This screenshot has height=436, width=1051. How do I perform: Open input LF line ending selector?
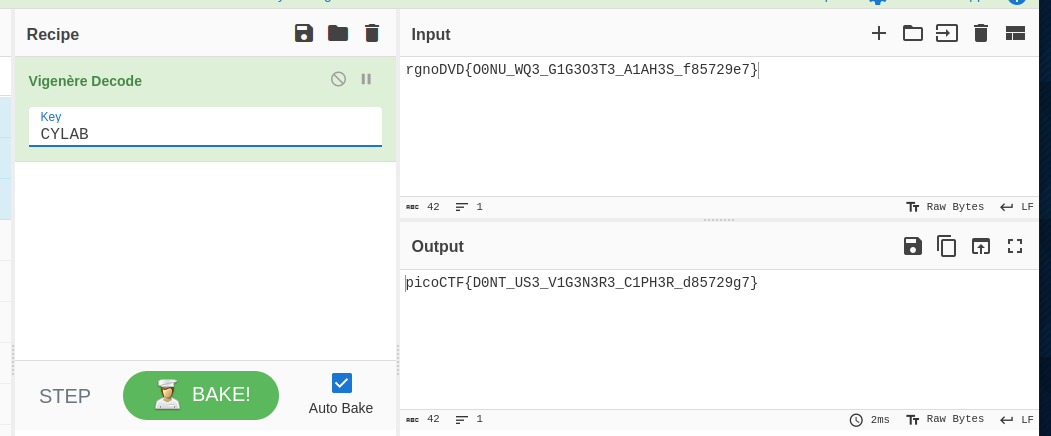point(1017,207)
